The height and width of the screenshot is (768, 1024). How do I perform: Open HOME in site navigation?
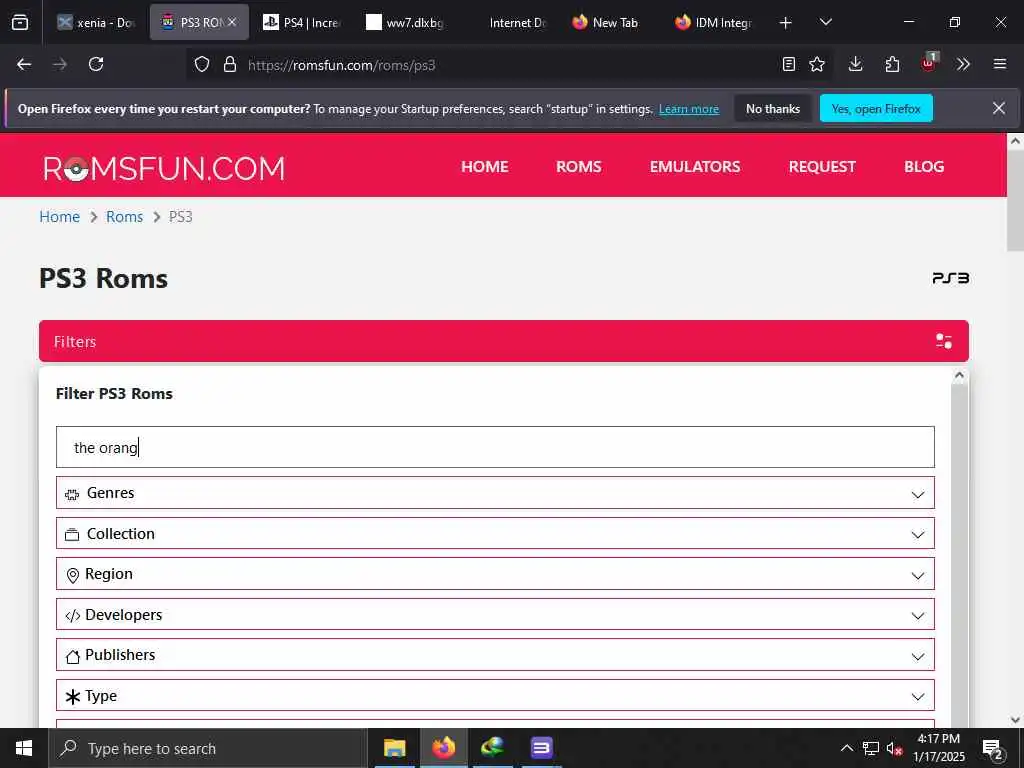tap(485, 167)
